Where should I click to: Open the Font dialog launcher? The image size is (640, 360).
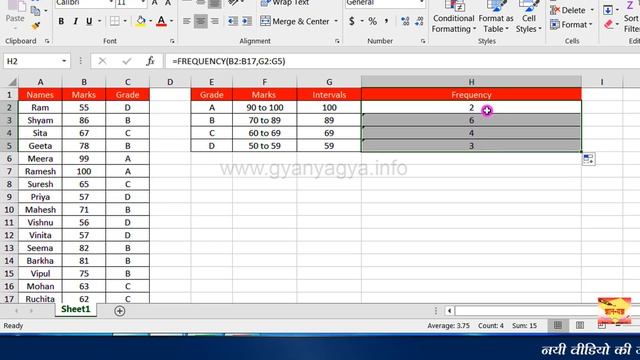tap(172, 41)
